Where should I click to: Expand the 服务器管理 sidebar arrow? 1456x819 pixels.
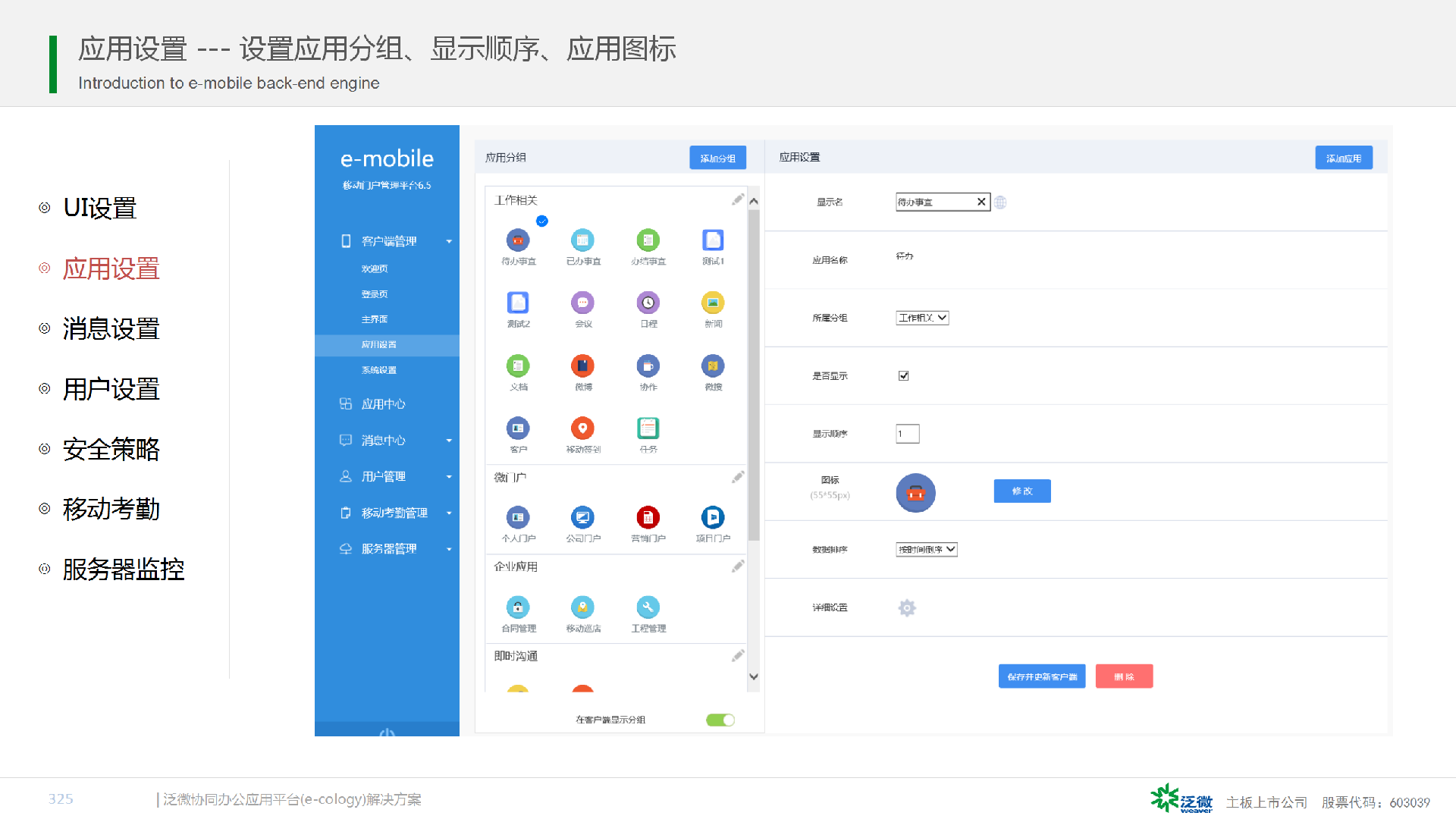click(449, 549)
